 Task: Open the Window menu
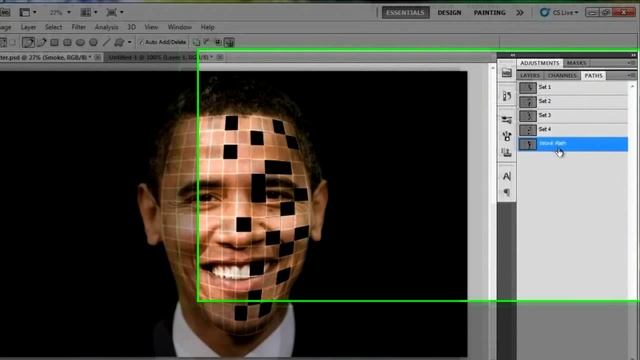[180, 27]
